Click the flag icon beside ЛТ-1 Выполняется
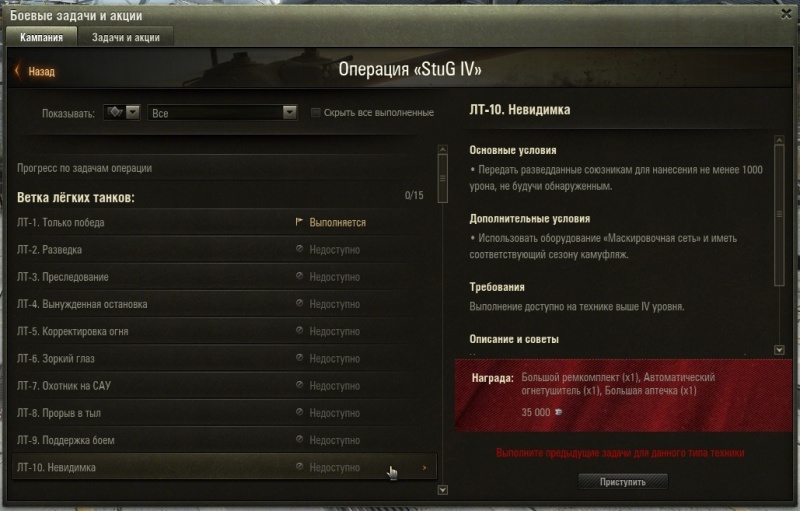Viewport: 800px width, 511px height. coord(299,222)
